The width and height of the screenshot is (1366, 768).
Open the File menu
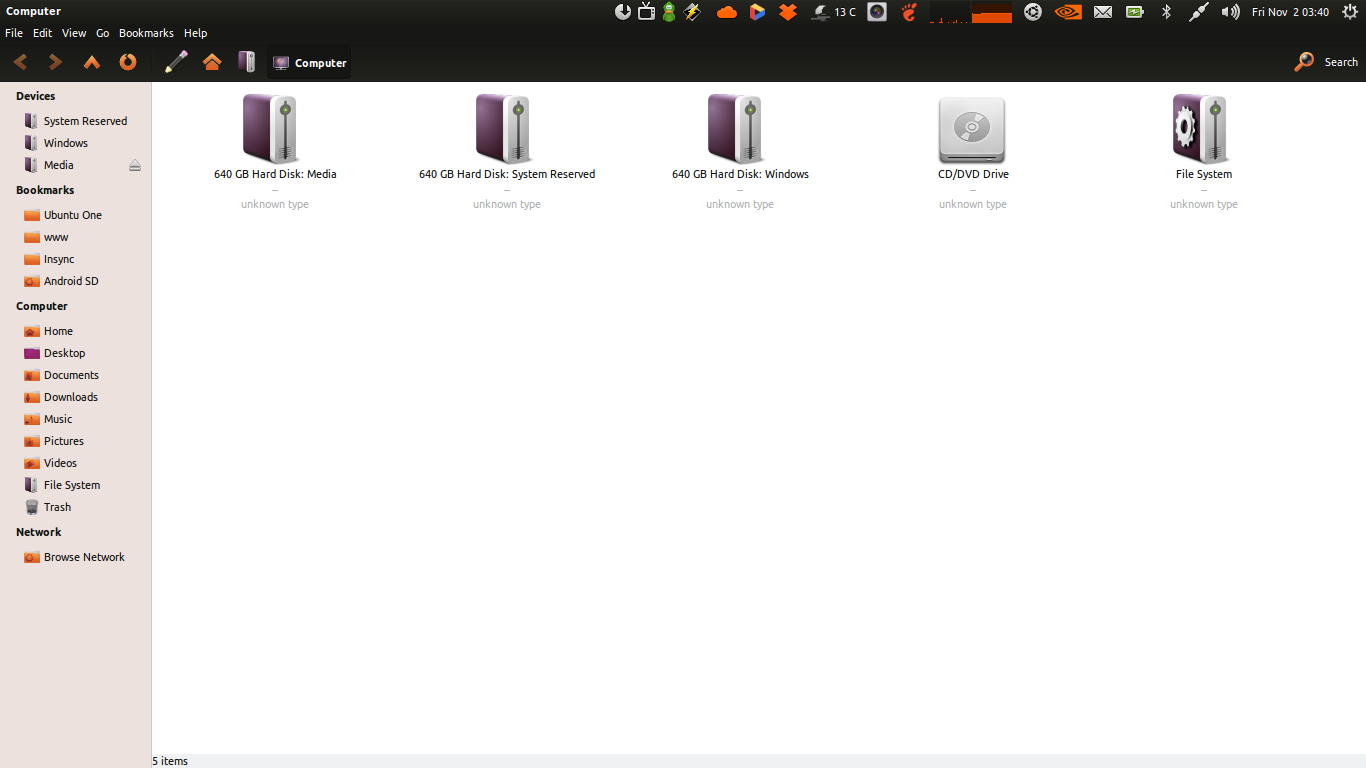point(14,33)
